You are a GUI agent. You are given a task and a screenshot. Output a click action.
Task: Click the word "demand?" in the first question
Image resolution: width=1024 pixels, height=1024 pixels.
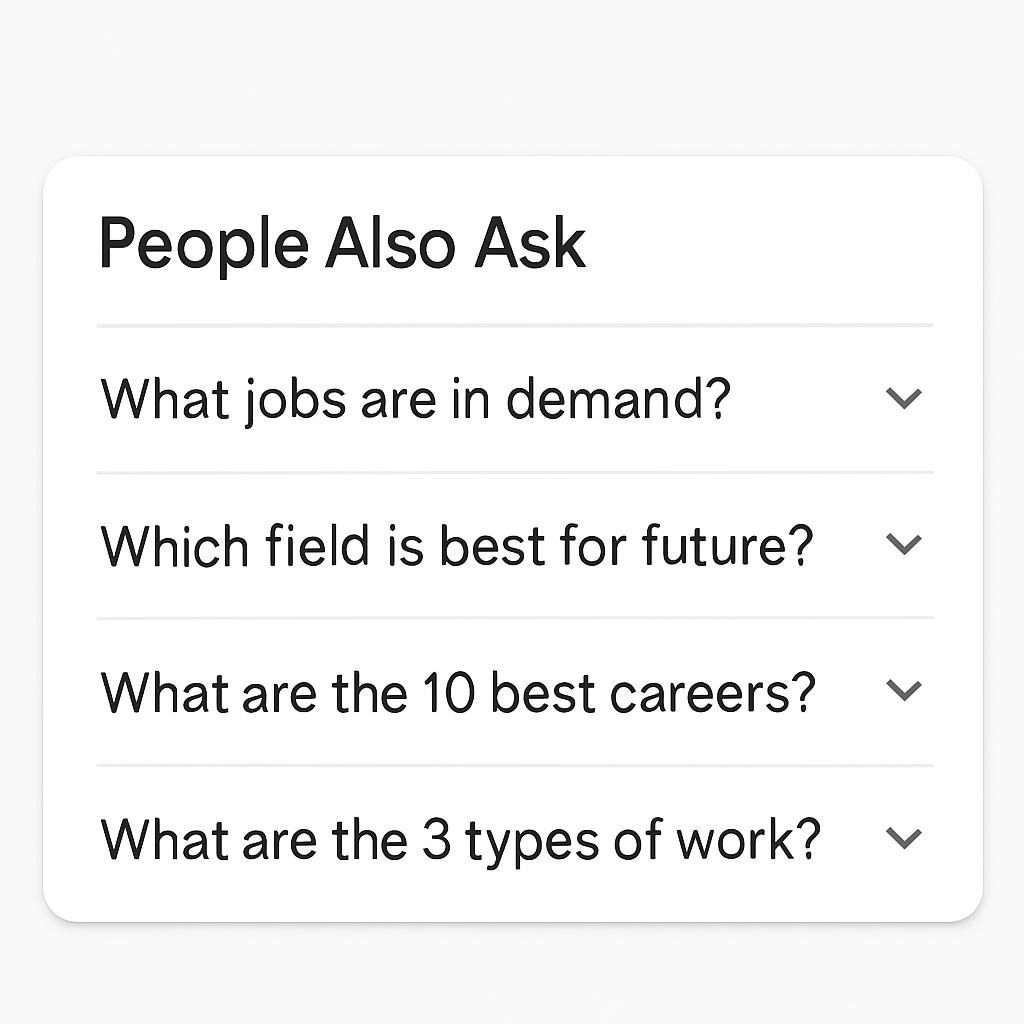[x=619, y=399]
